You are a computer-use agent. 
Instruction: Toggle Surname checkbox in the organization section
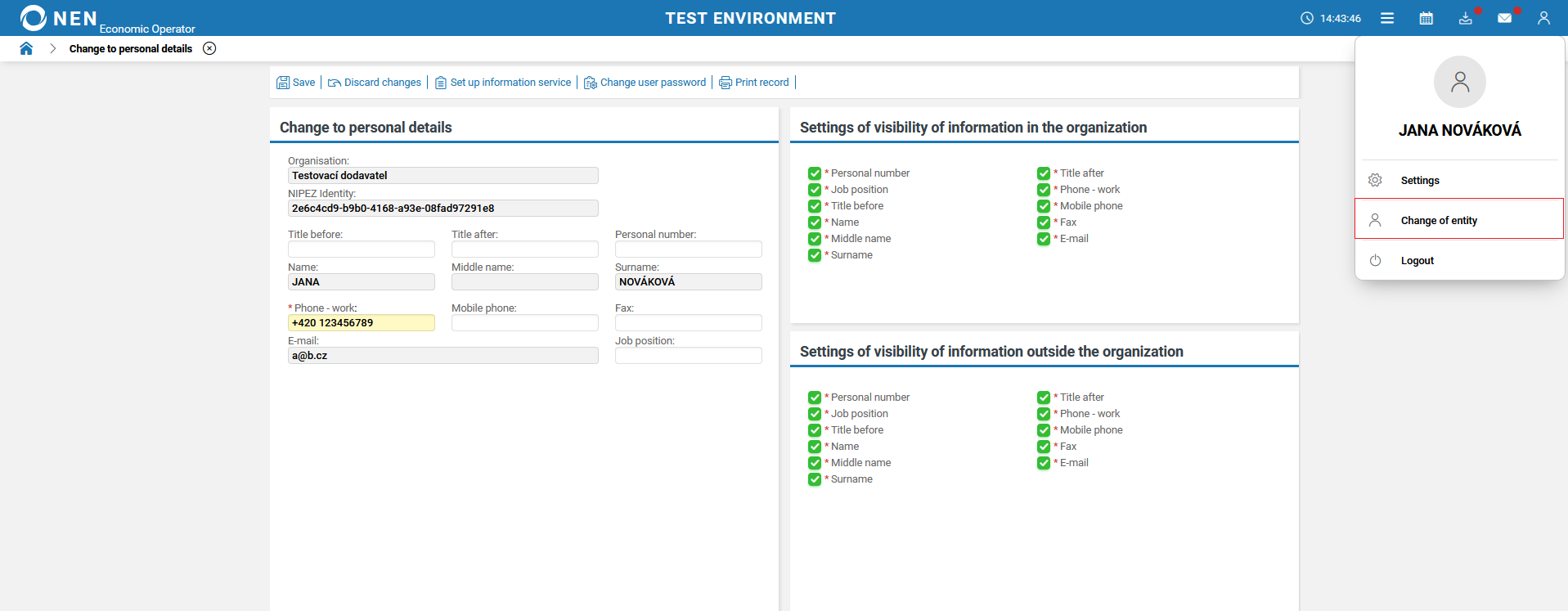[815, 255]
